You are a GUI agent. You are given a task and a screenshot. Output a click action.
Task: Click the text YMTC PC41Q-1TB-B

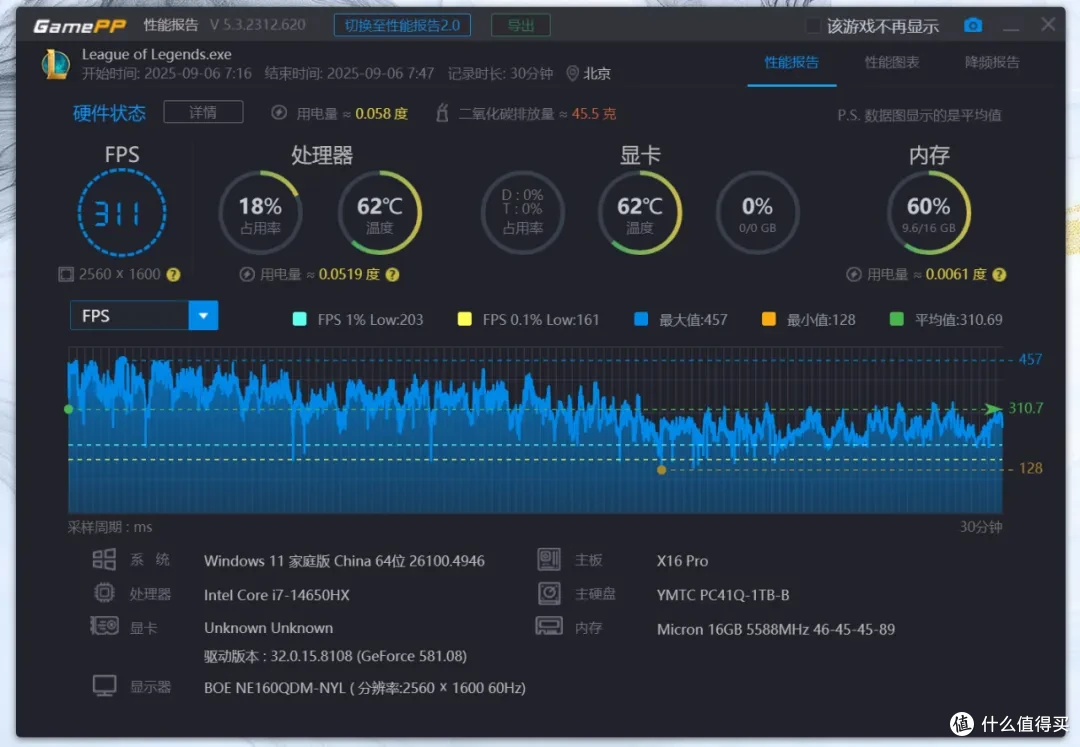723,595
